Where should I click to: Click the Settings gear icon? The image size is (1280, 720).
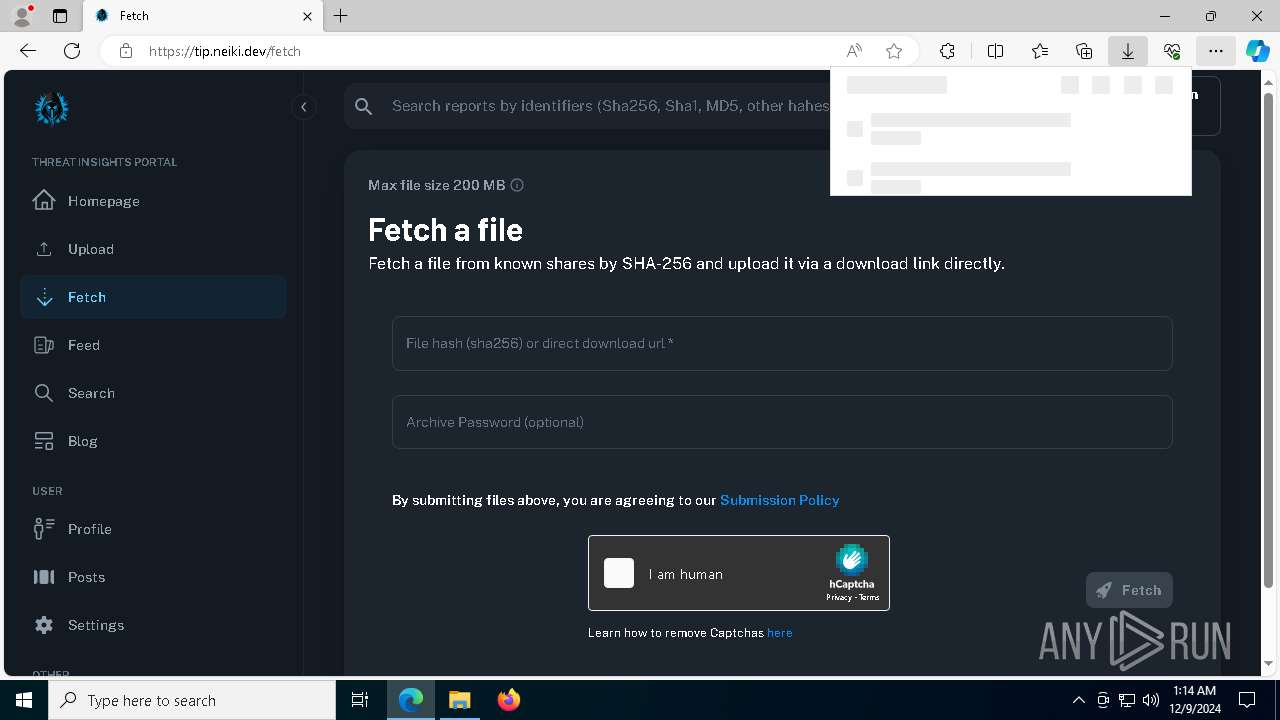44,625
